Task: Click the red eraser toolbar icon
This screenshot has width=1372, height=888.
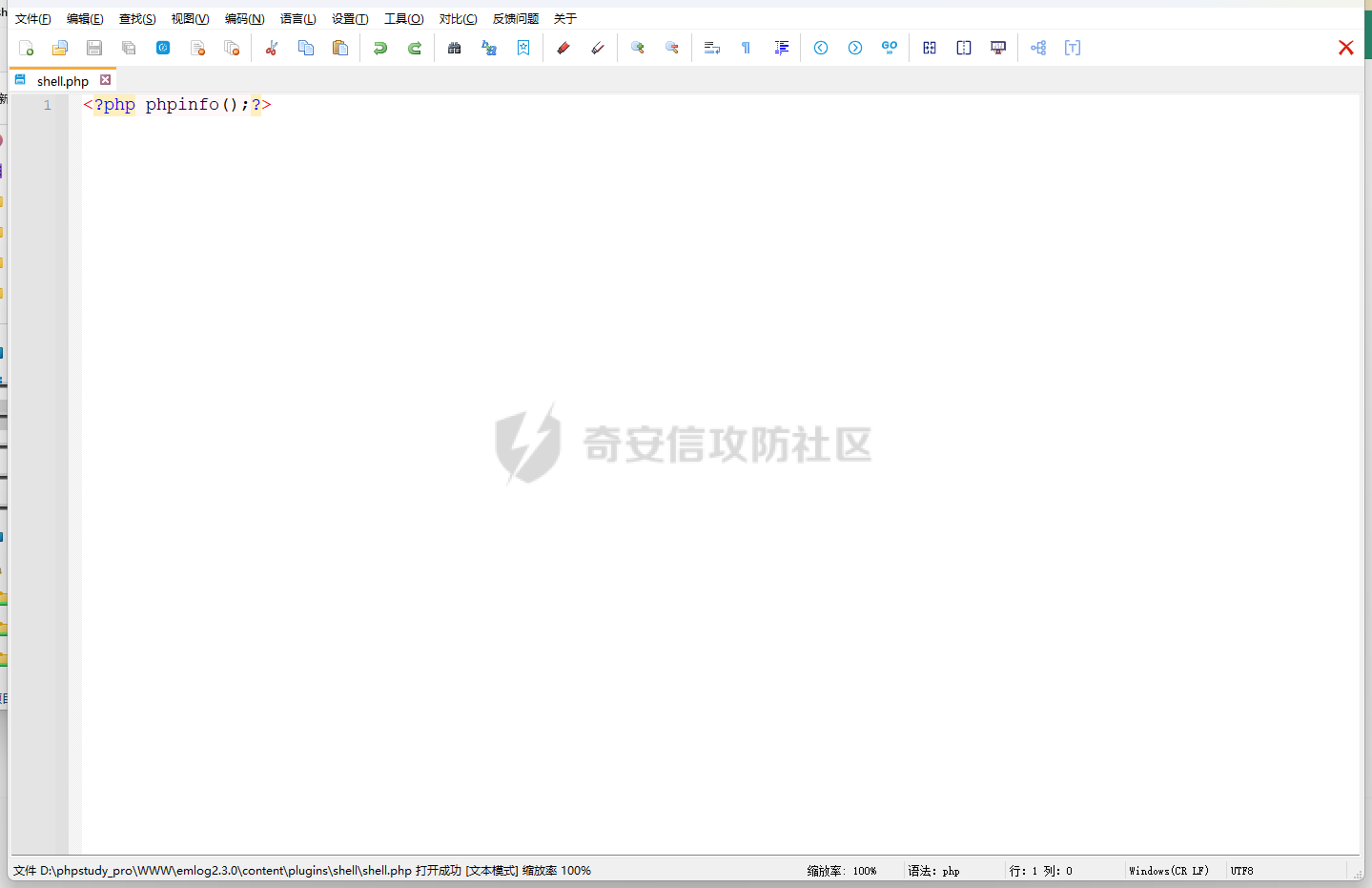Action: click(x=563, y=48)
